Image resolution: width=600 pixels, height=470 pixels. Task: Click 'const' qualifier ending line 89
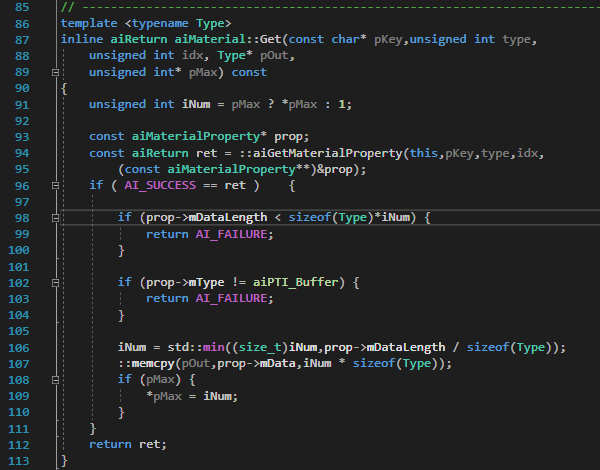coord(249,72)
